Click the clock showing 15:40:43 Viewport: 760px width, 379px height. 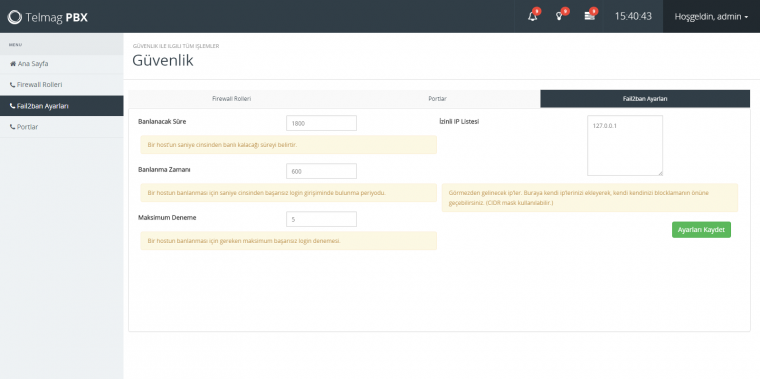tap(633, 16)
